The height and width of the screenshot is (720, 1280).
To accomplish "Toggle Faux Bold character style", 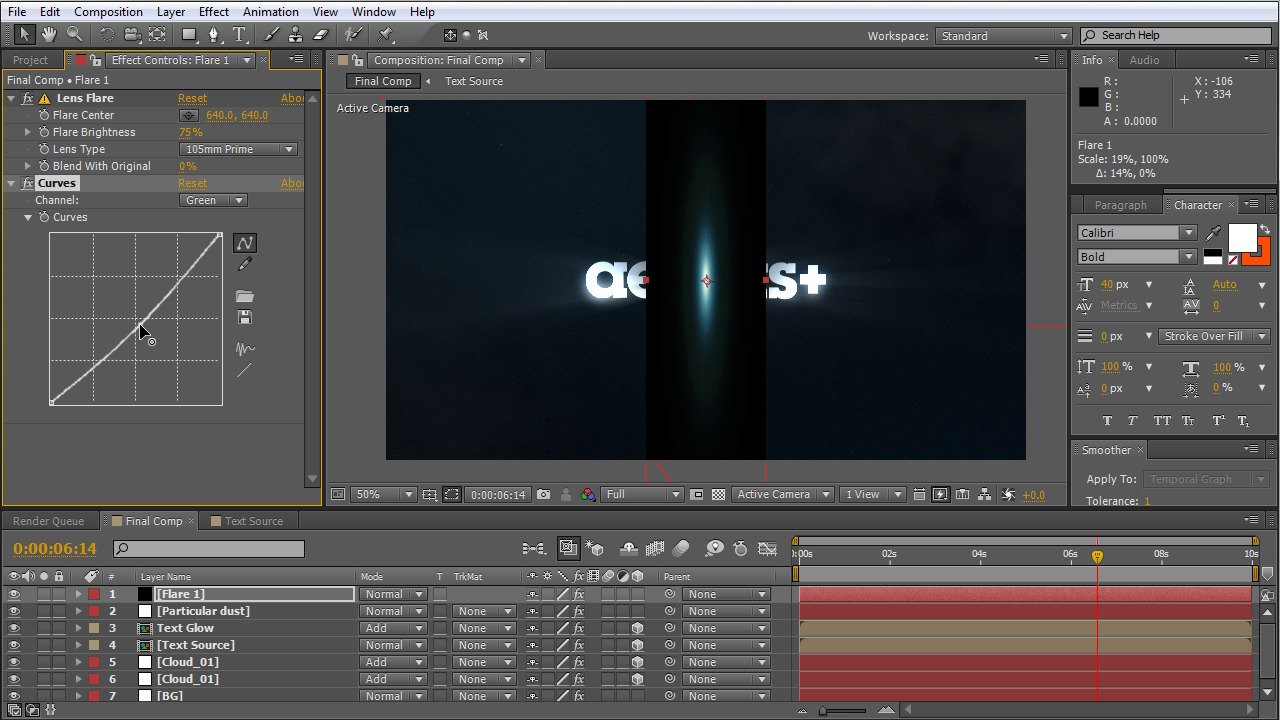I will pos(1107,421).
